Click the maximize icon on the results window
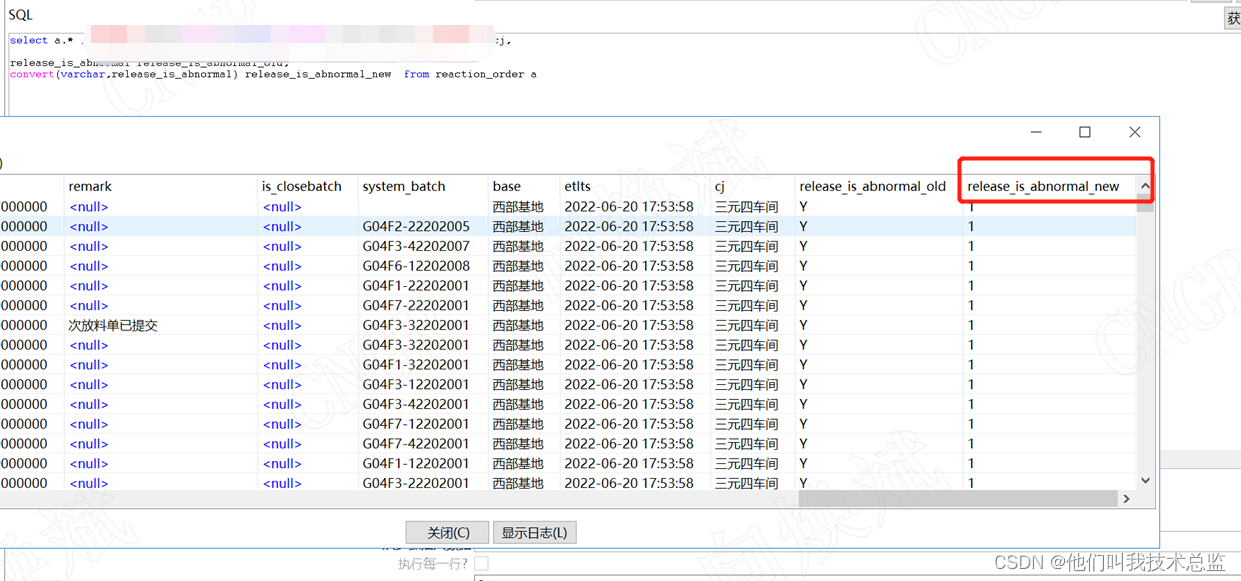The image size is (1241, 581). click(1084, 131)
